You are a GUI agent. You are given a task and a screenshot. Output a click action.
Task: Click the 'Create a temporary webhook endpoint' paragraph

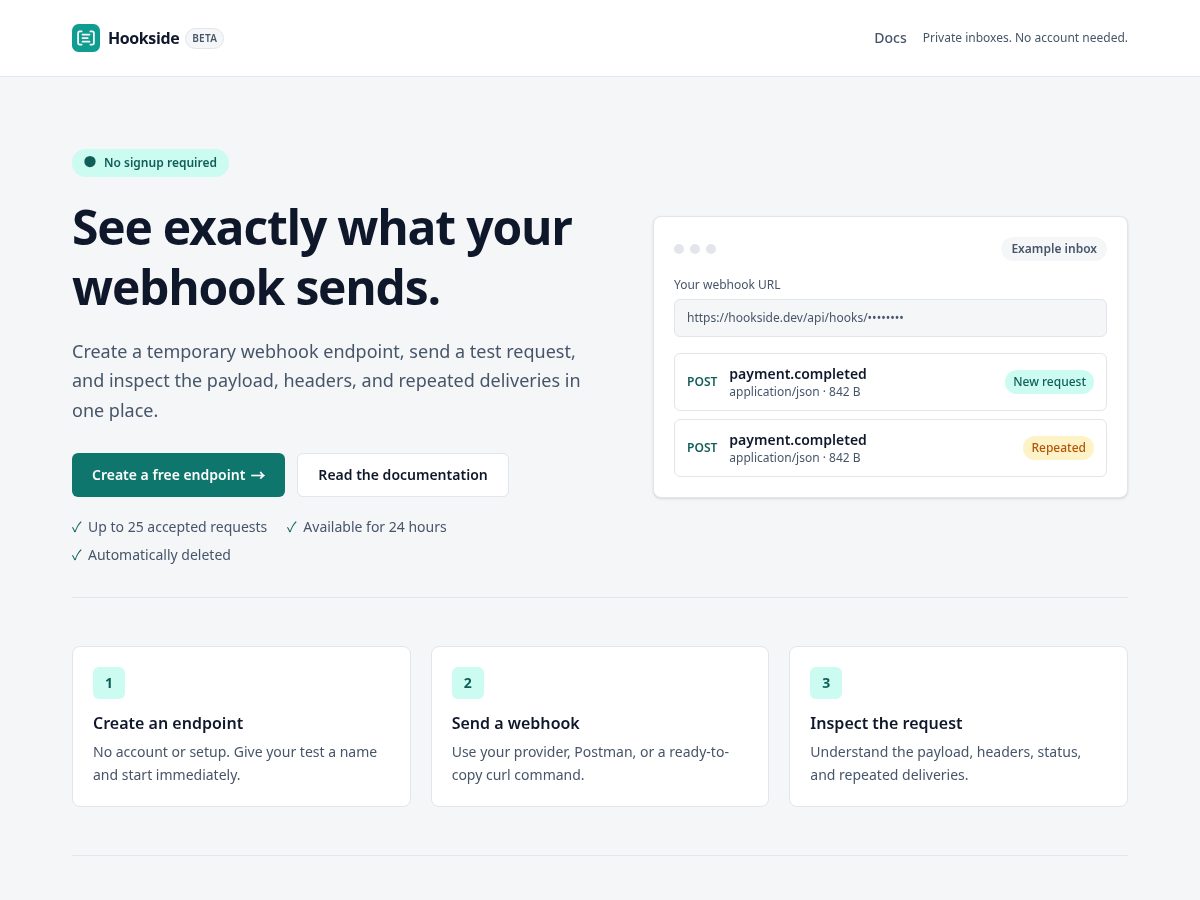click(x=326, y=381)
